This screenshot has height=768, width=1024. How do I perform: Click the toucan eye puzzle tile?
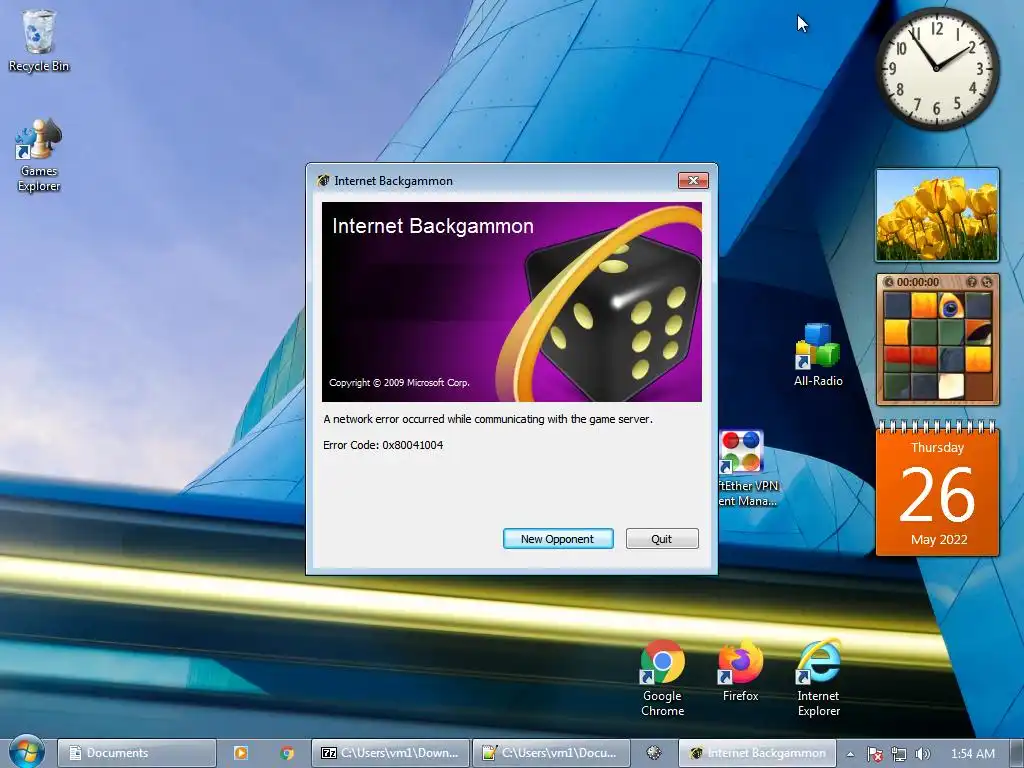click(x=951, y=306)
